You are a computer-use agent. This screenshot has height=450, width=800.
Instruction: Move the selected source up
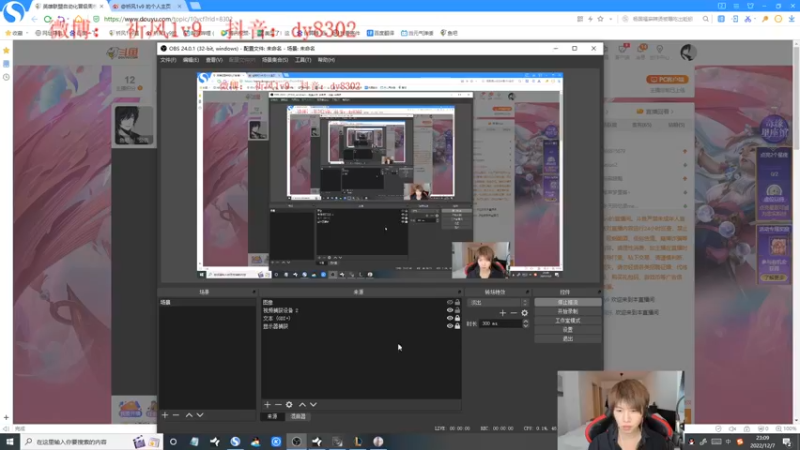click(x=303, y=405)
